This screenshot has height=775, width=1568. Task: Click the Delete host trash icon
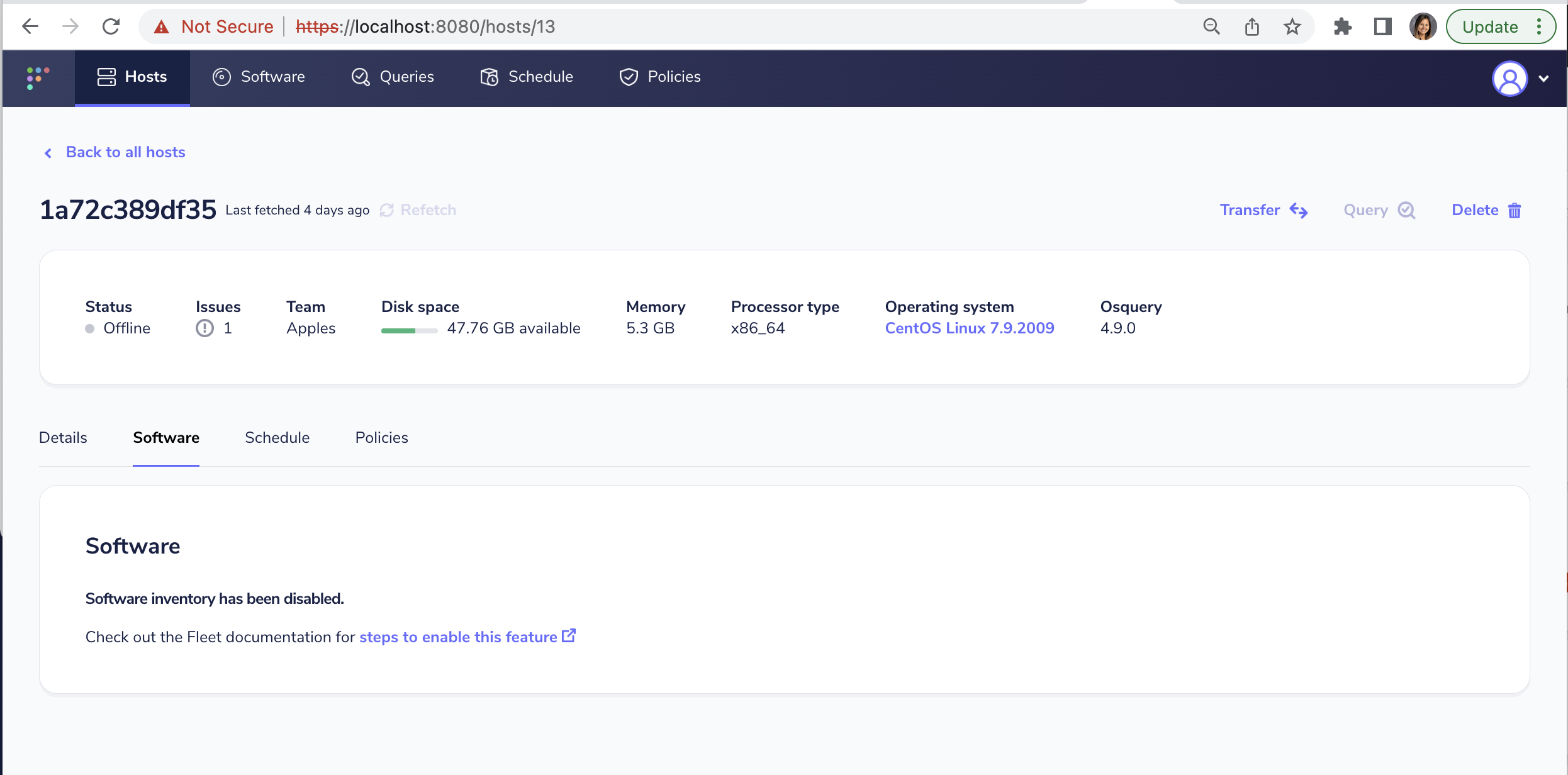(1515, 211)
